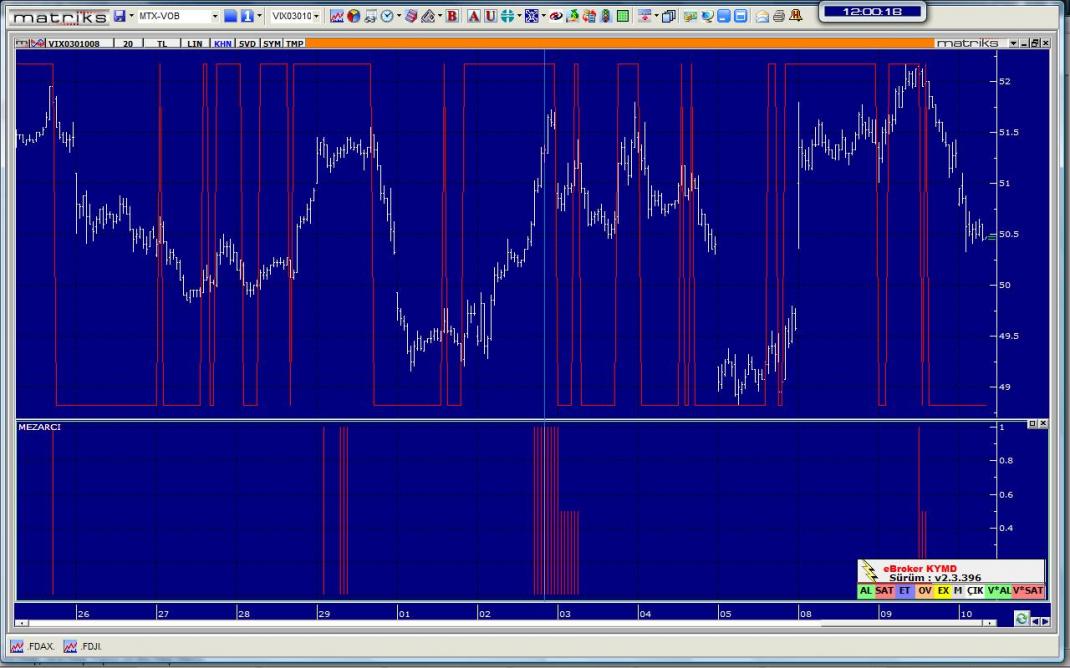Click the printer icon in toolbar
The width and height of the screenshot is (1070, 668).
[x=779, y=16]
